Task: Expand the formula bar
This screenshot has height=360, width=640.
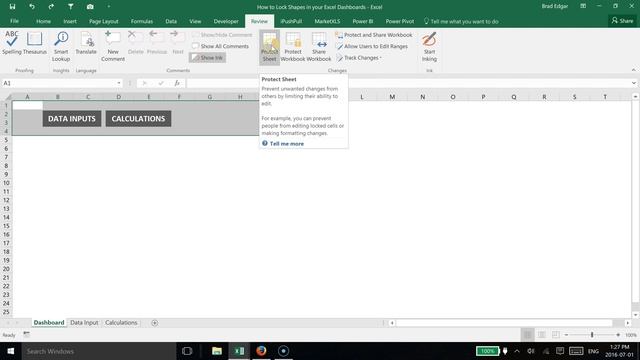Action: [633, 83]
